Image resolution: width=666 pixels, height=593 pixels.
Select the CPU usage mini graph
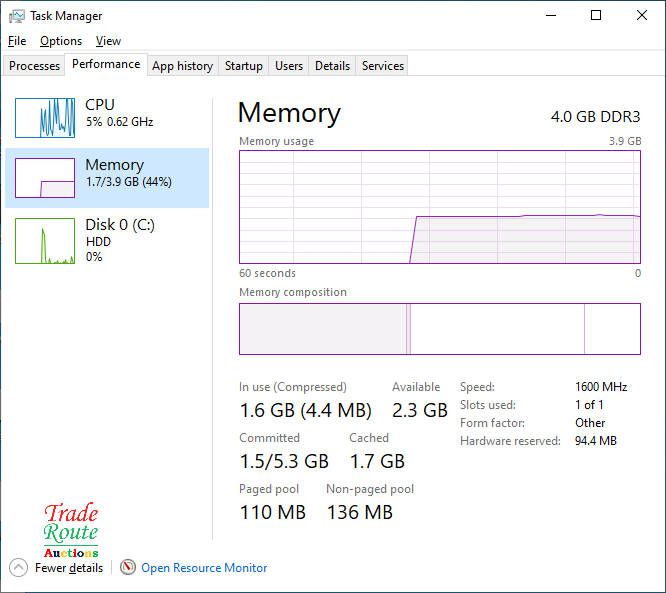click(44, 118)
